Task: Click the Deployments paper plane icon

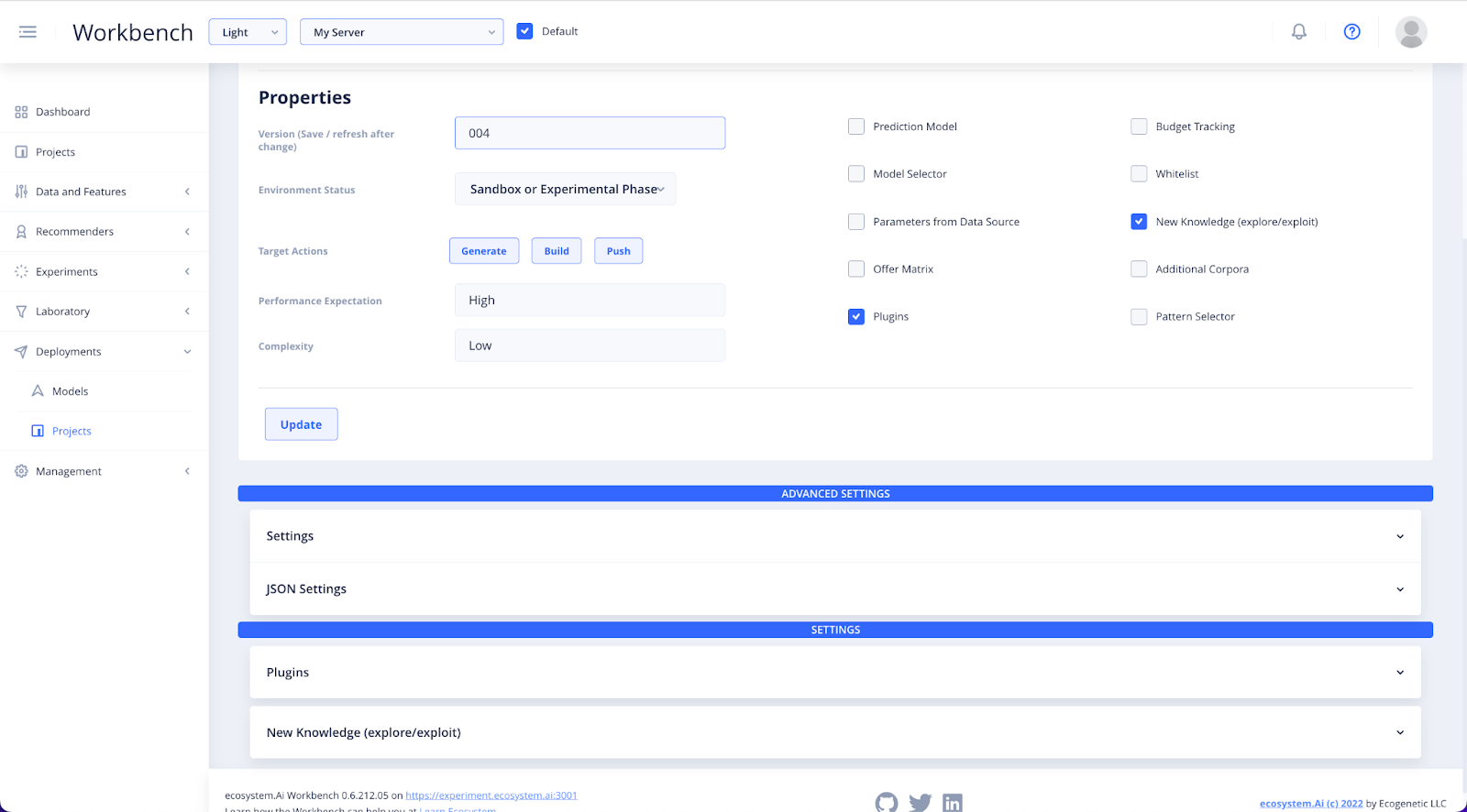Action: (x=21, y=352)
